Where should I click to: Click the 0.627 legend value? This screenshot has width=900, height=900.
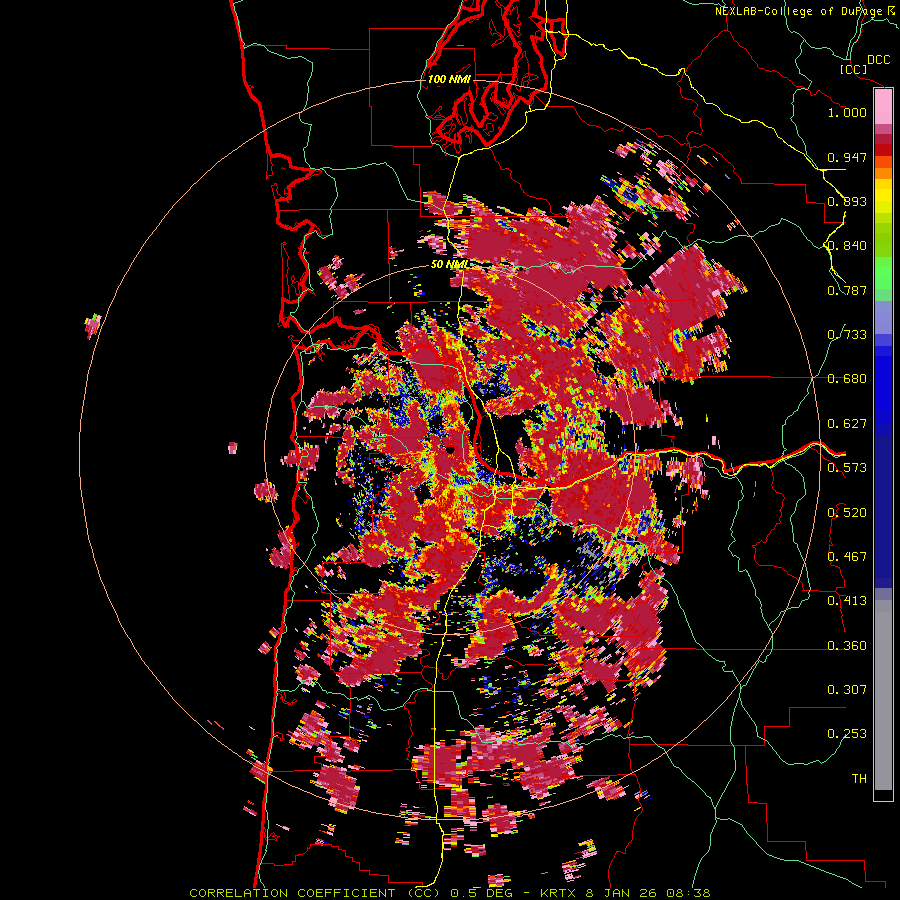(847, 424)
